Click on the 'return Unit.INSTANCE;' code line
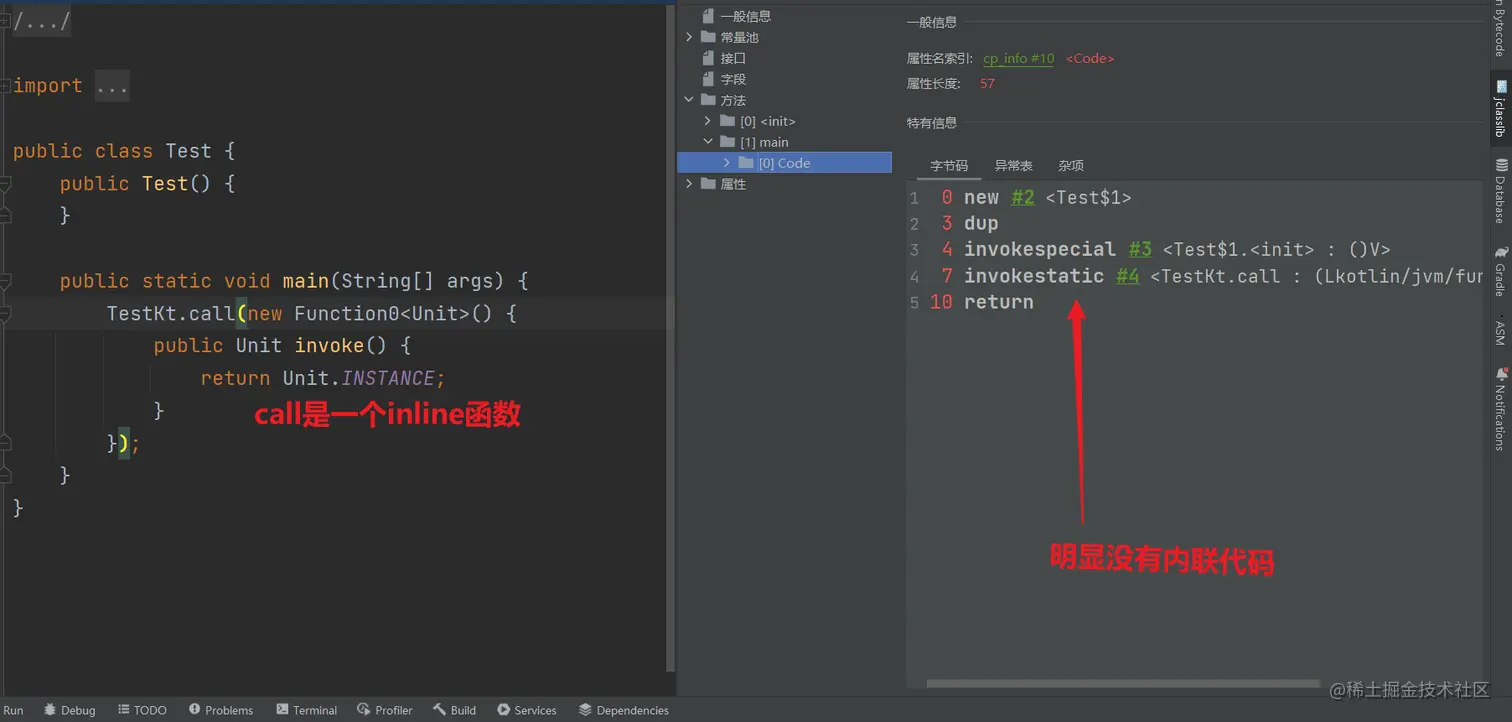This screenshot has height=722, width=1512. pos(323,378)
